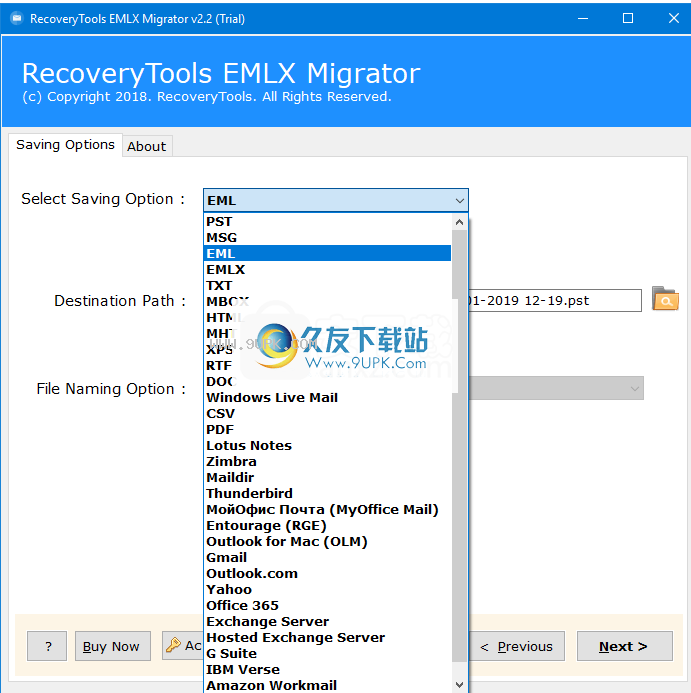Click the list scrollbar up arrow
This screenshot has height=693, width=691.
click(x=459, y=222)
